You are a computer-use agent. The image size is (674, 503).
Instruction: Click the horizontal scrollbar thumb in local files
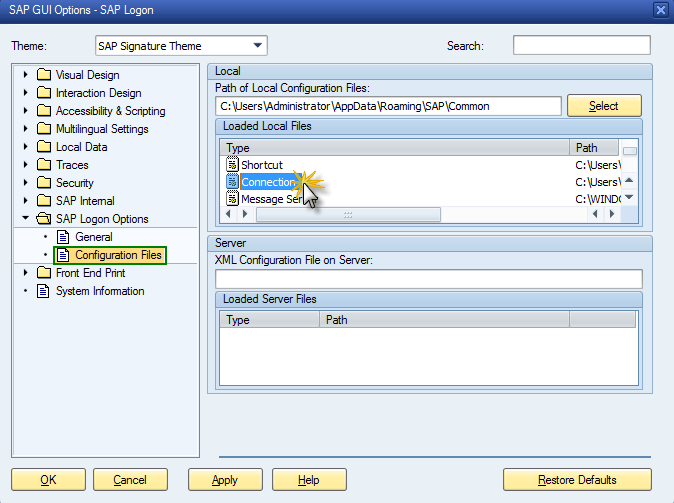tap(348, 214)
